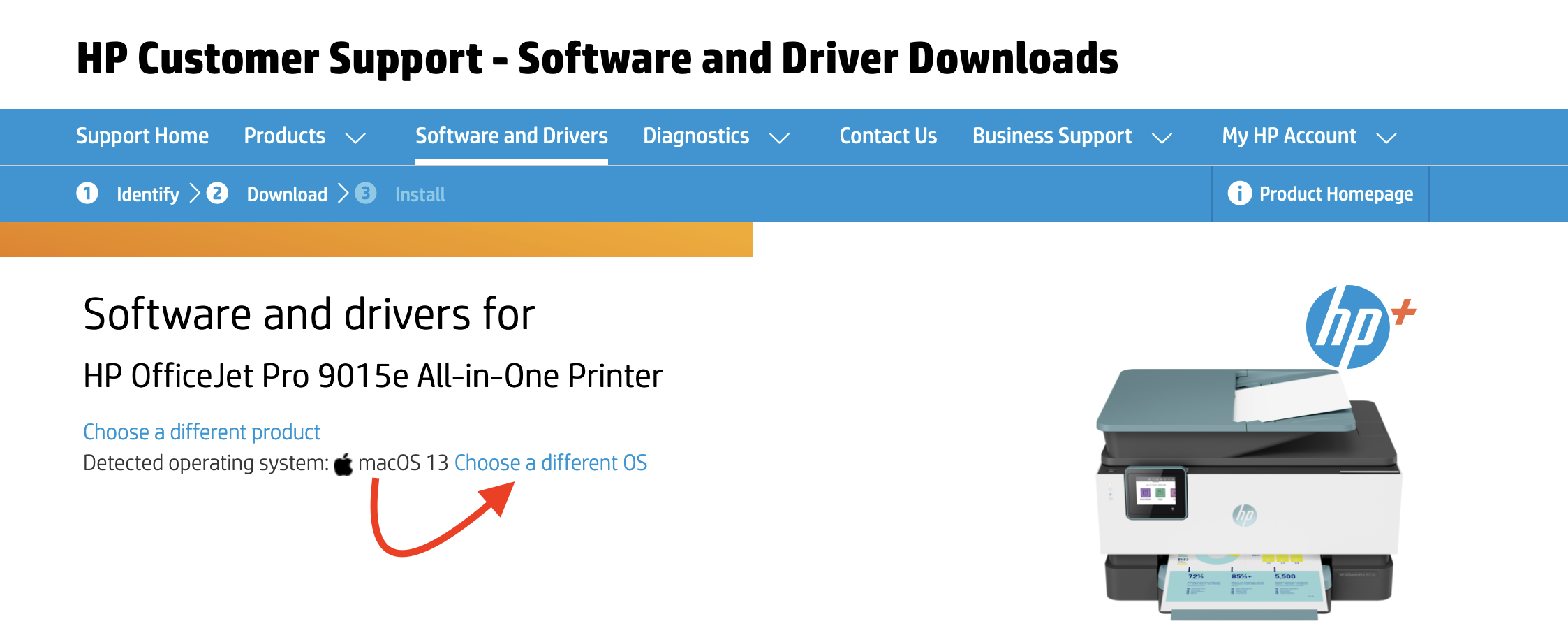Viewport: 1568px width, 626px height.
Task: Open the Business Support dropdown
Action: 1072,136
